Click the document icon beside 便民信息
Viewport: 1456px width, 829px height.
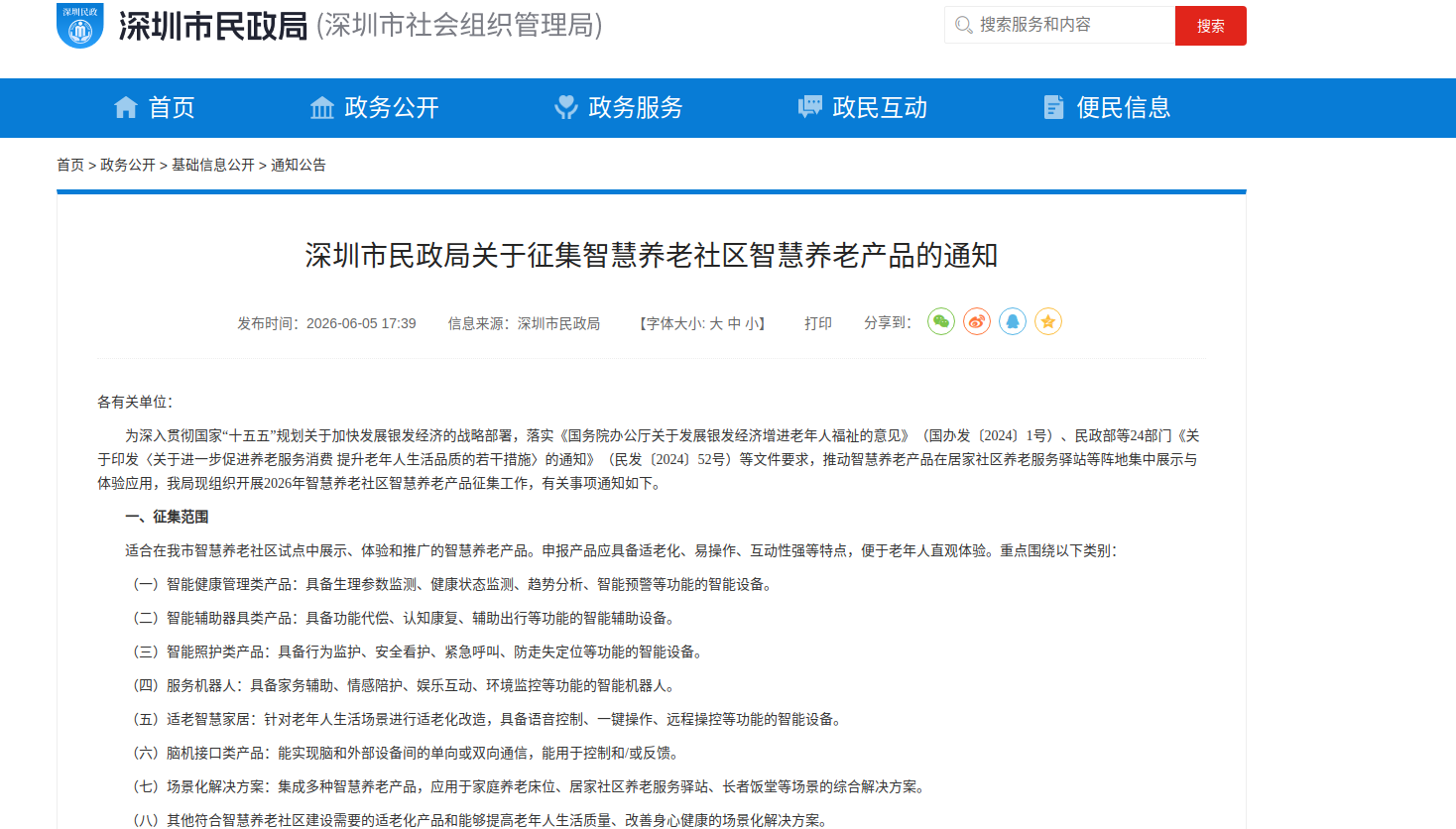click(x=1054, y=107)
